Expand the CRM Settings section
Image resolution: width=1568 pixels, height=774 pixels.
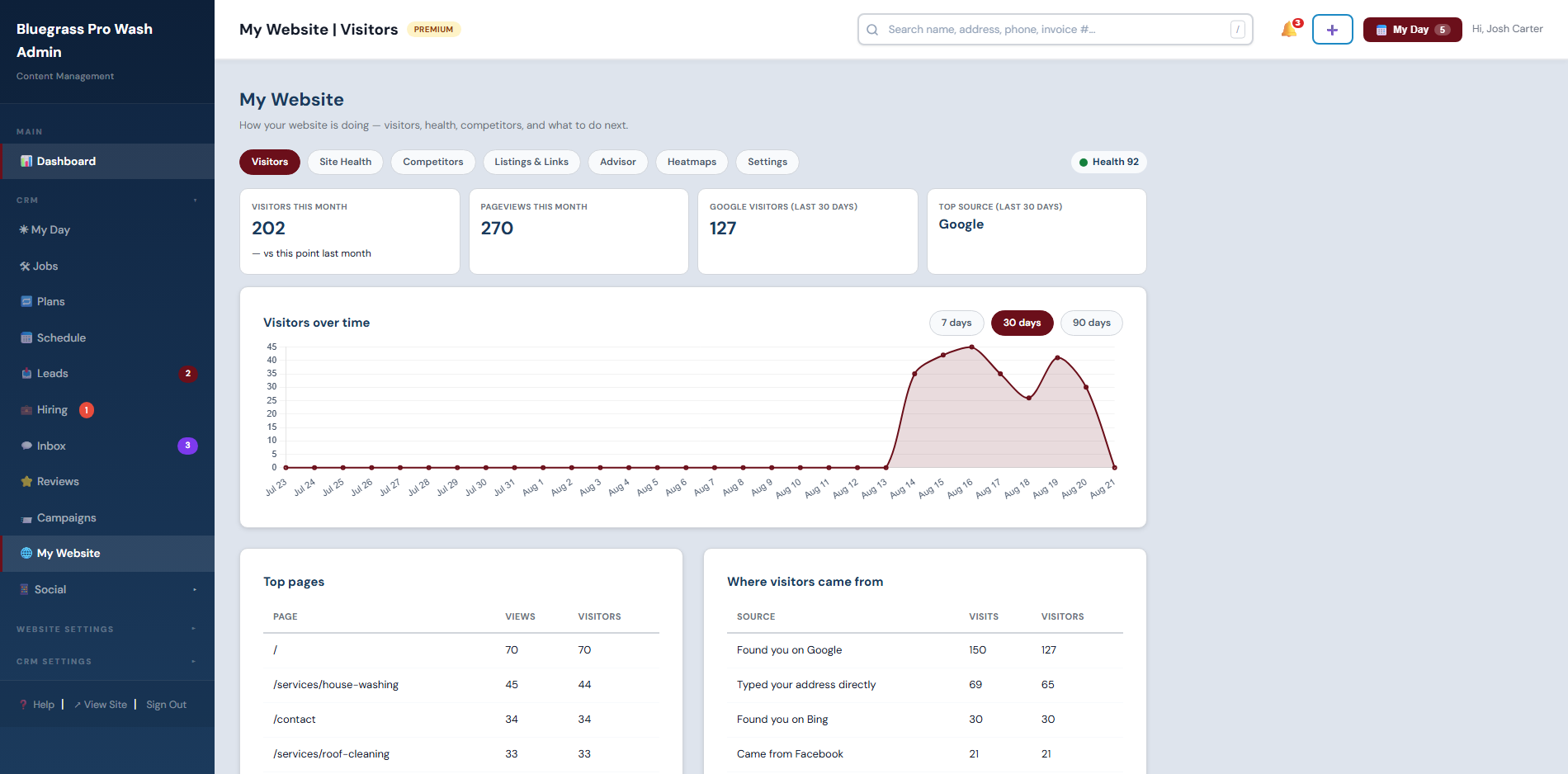tap(194, 662)
